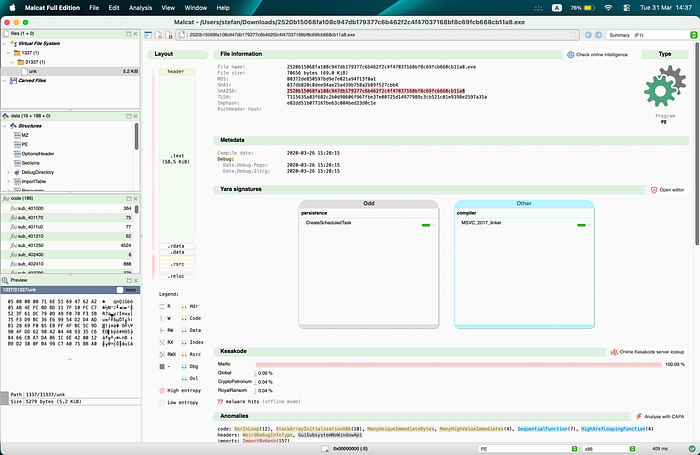700x455 pixels.
Task: Click the HighXrefLoopingFunction anomaly link
Action: [613, 429]
